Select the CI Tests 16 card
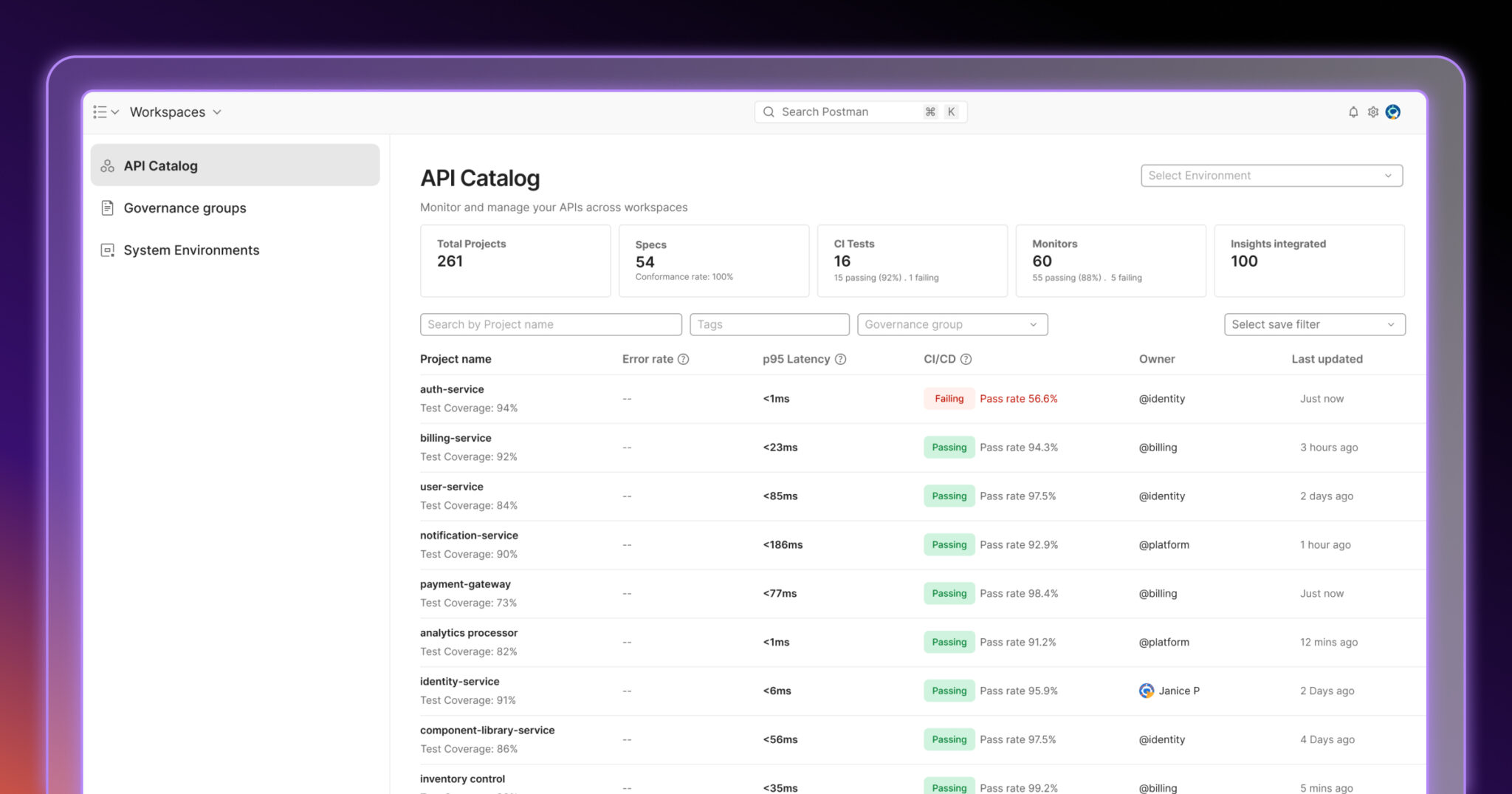 coord(912,261)
